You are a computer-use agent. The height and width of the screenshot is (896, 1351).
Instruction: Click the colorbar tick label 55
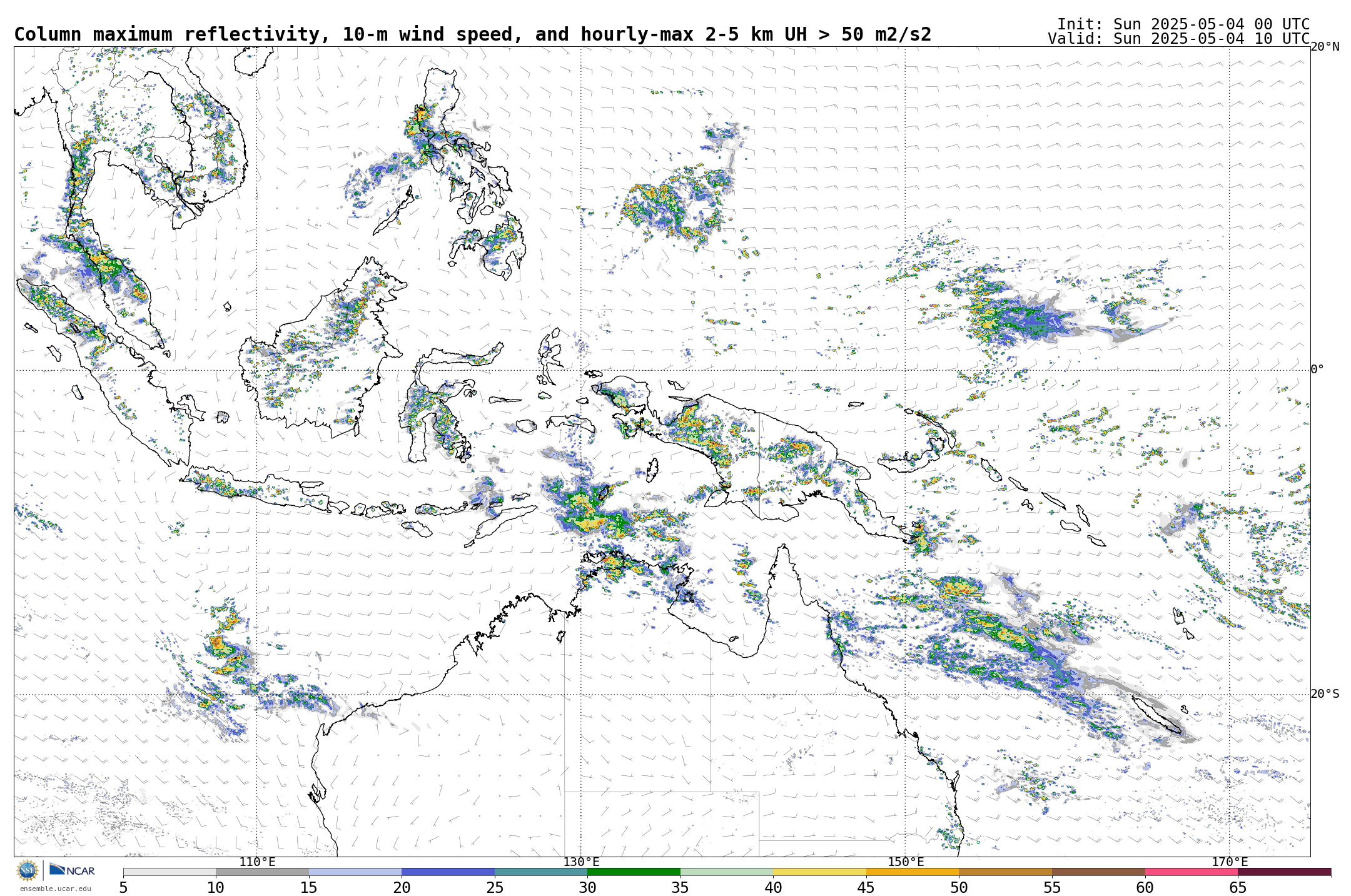point(1052,887)
